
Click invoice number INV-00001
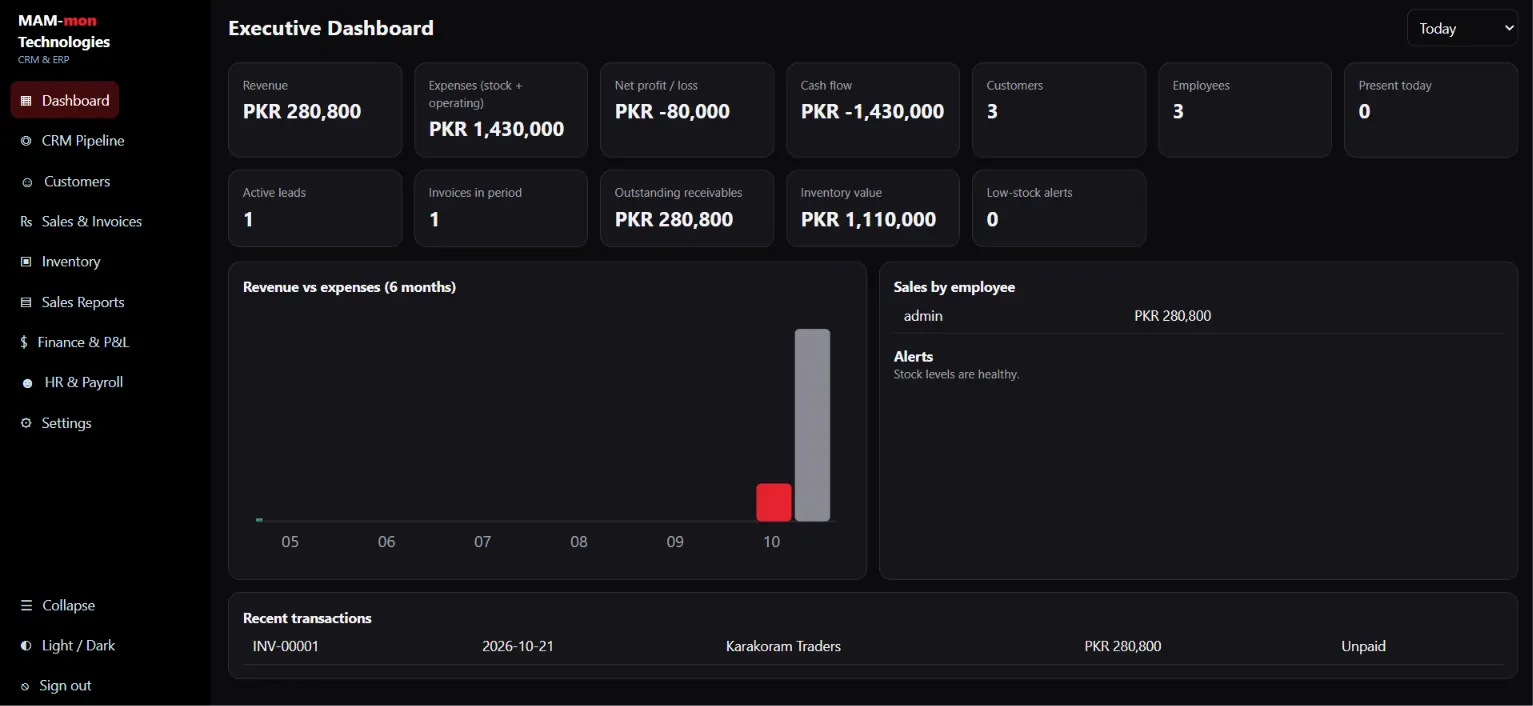[x=286, y=646]
